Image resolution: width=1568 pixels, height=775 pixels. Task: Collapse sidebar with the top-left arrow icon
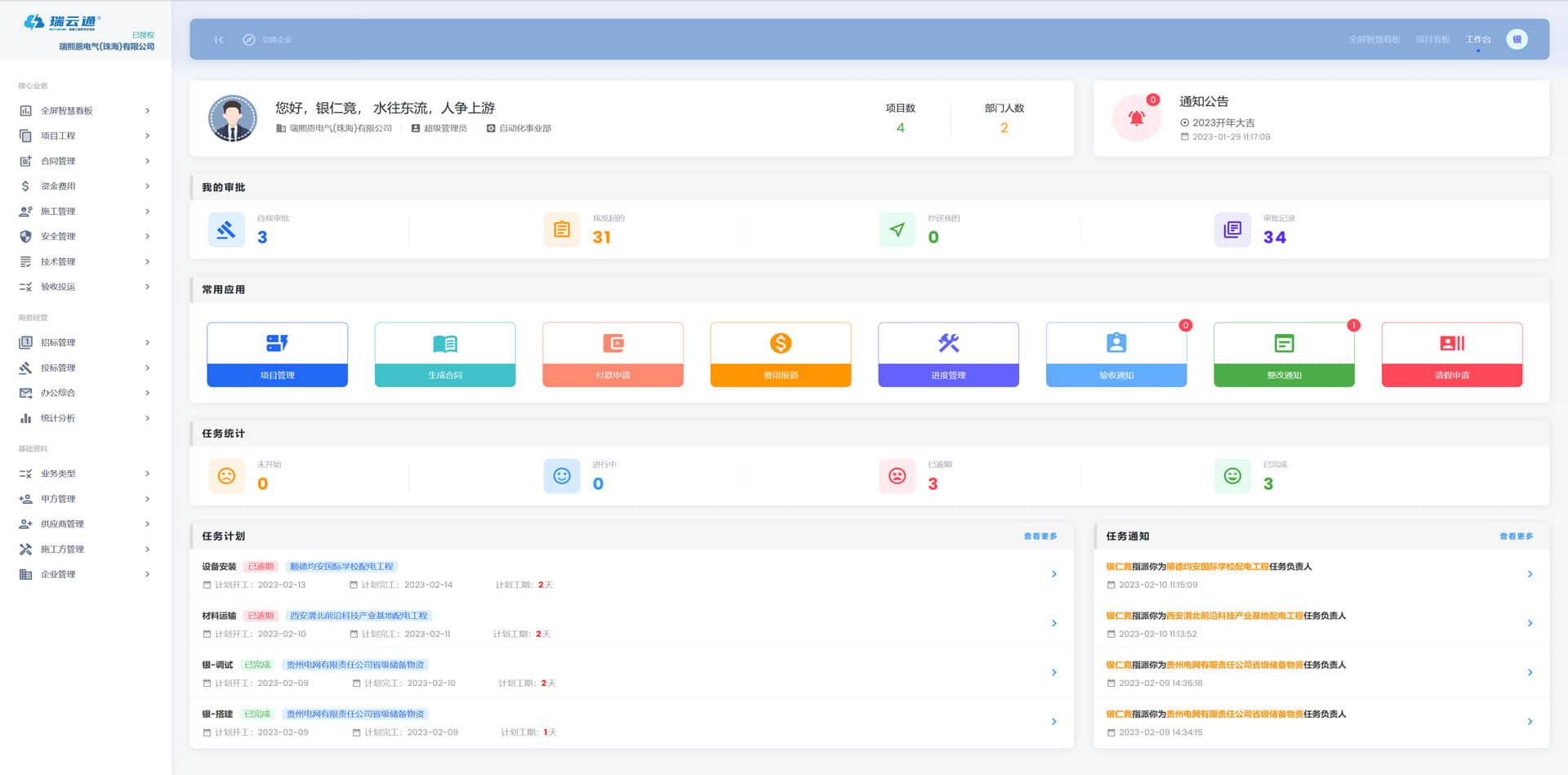219,39
